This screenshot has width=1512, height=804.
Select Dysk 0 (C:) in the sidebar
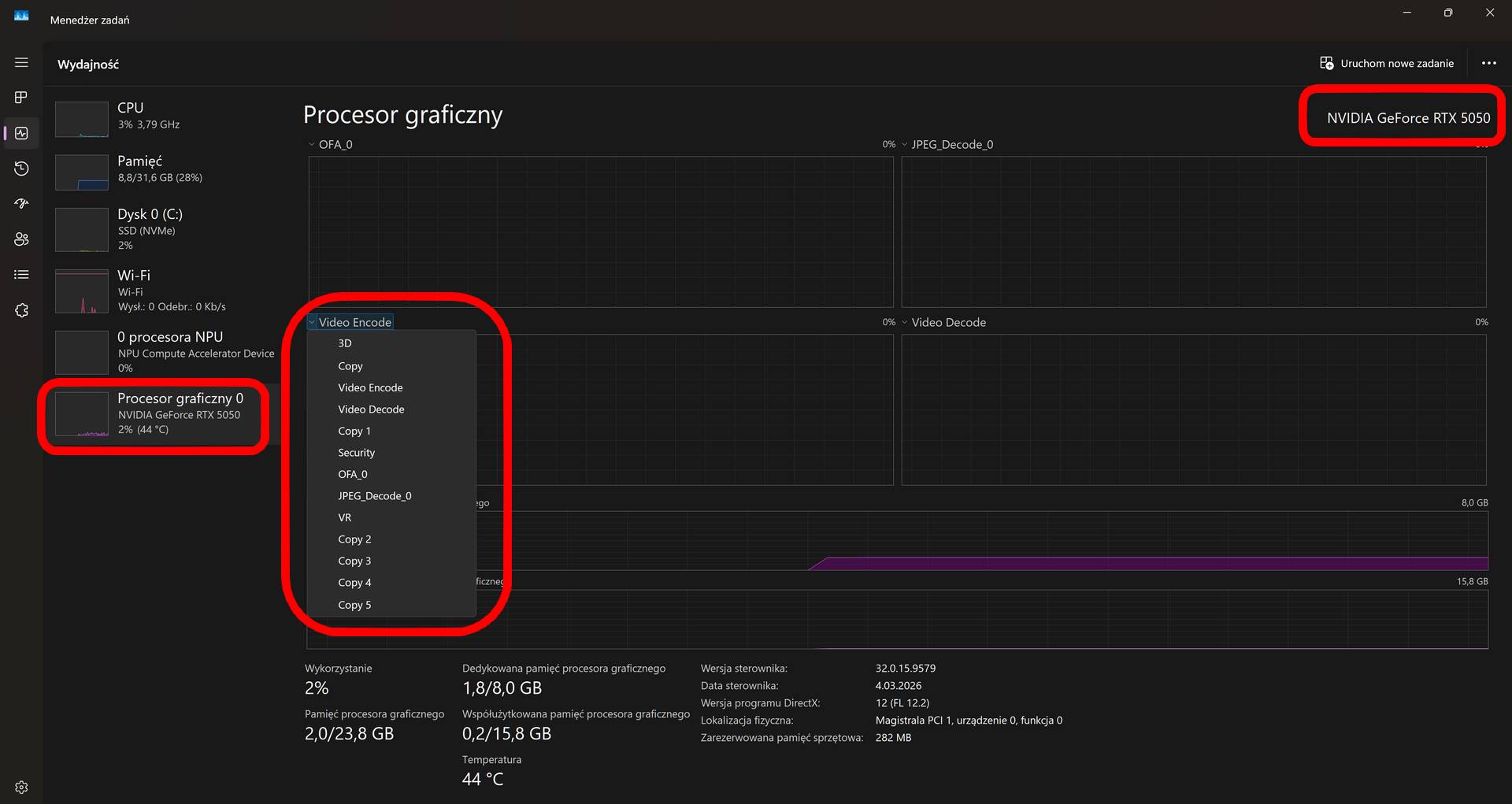pos(161,229)
